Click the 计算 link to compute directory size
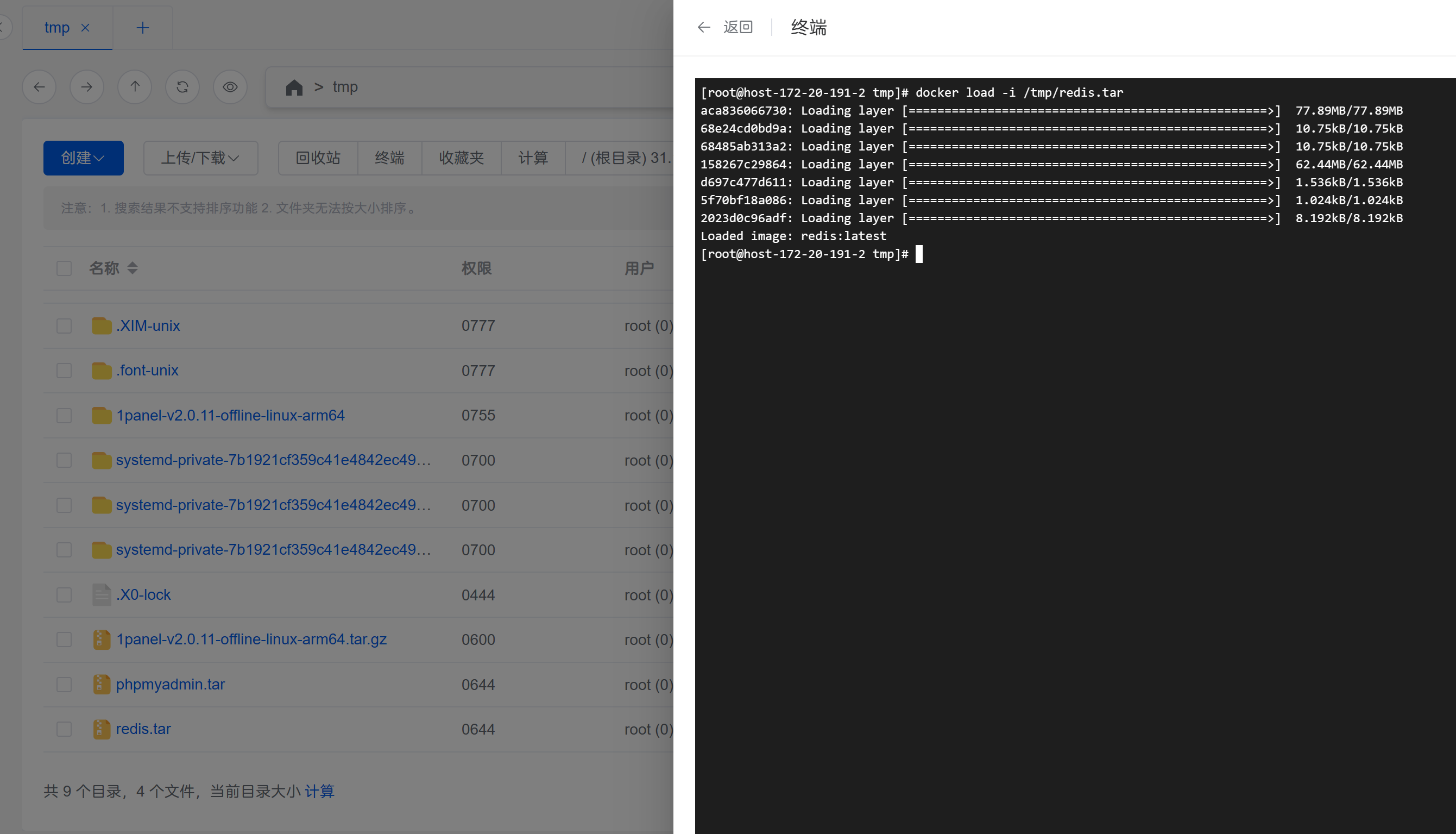The width and height of the screenshot is (1456, 834). coord(319,791)
